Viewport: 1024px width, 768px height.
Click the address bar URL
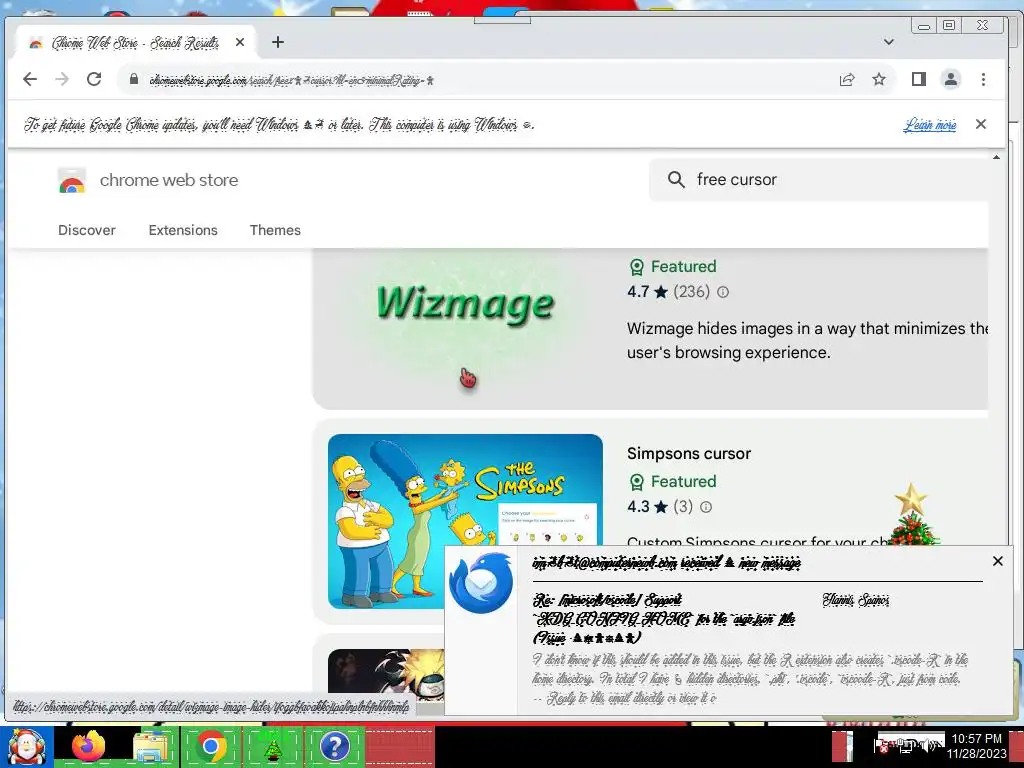point(291,80)
